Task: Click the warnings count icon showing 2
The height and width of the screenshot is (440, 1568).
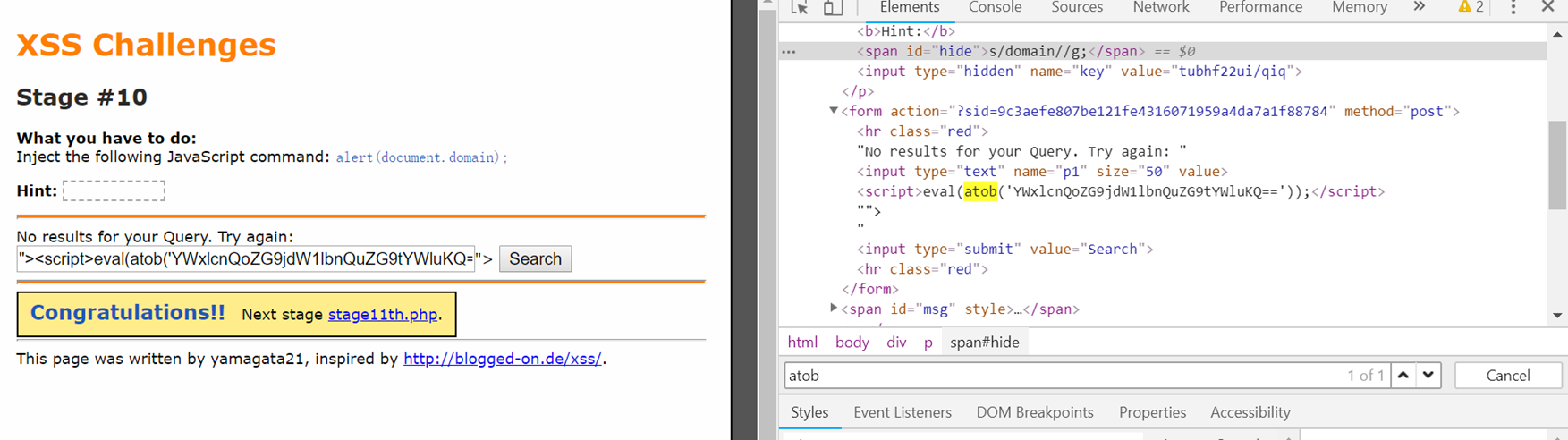Action: pyautogui.click(x=1471, y=7)
